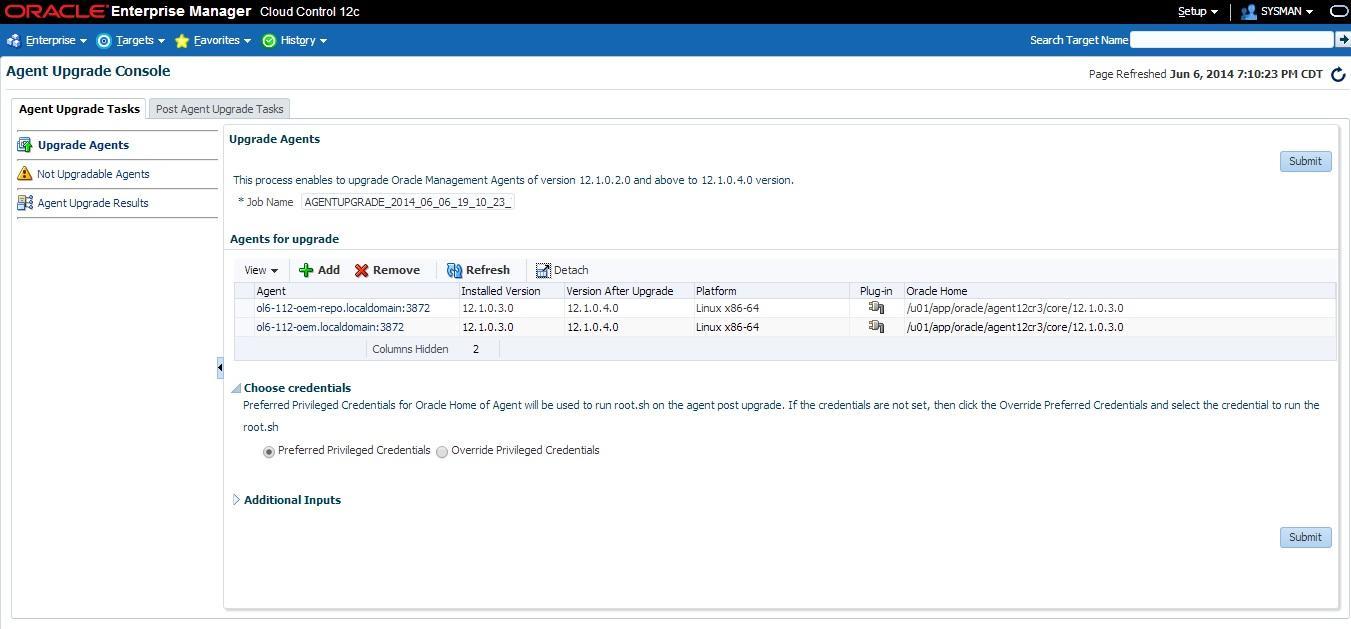Screen dimensions: 1351x629
Task: Click the Upgrade Agents sidebar icon
Action: 25,145
